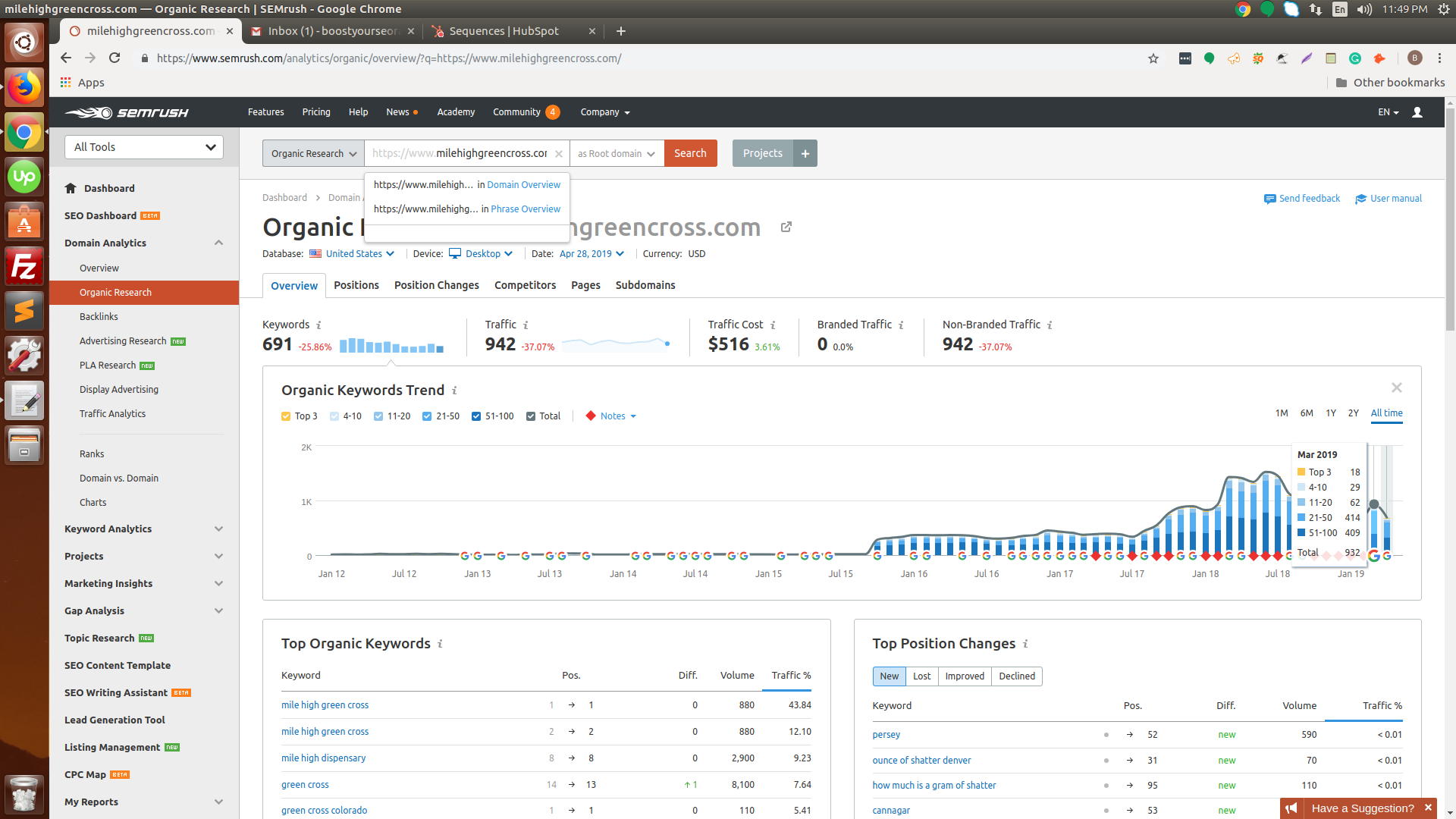Go back with the browser back arrow
Viewport: 1456px width, 819px height.
click(x=66, y=58)
